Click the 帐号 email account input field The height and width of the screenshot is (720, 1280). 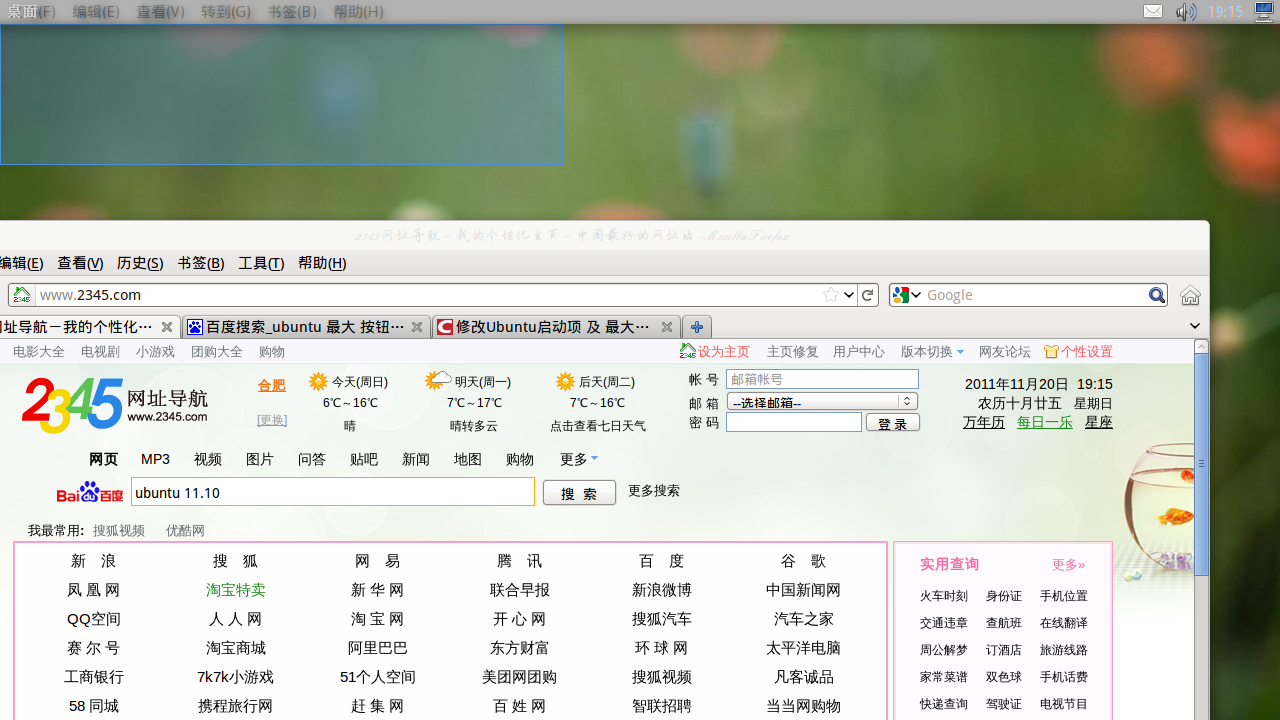coord(822,379)
